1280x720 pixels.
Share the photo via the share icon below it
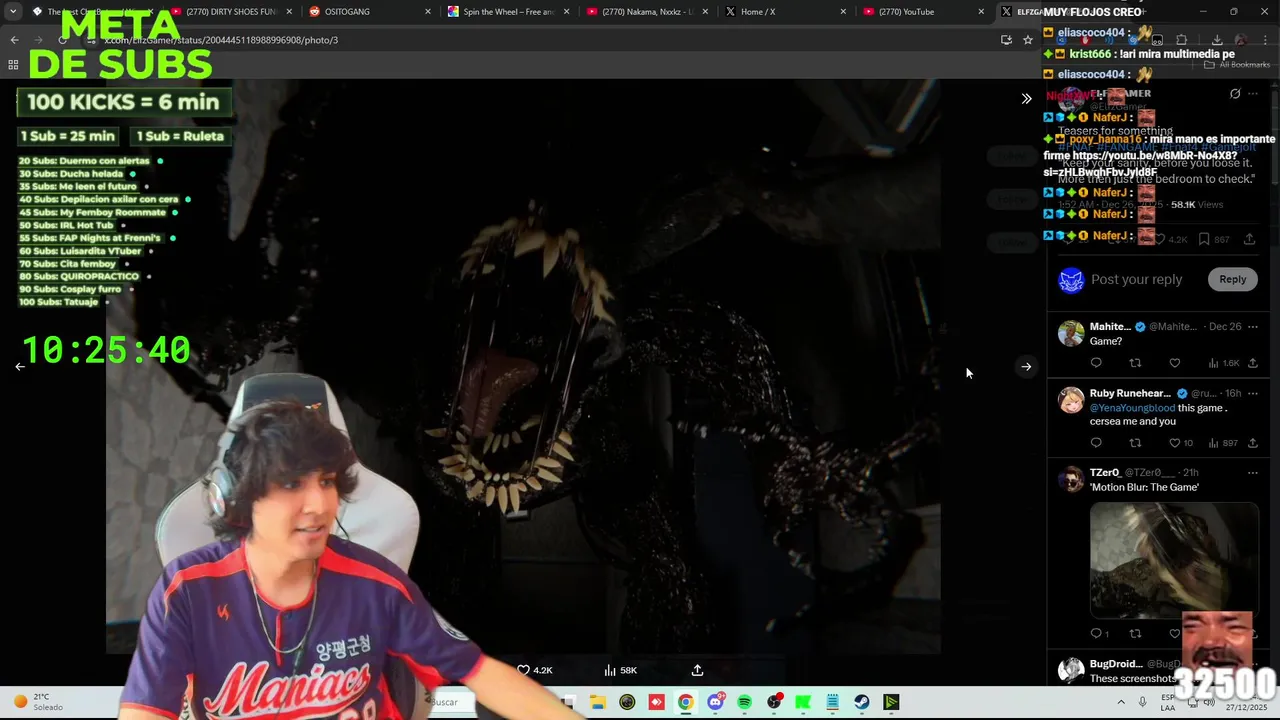point(697,670)
